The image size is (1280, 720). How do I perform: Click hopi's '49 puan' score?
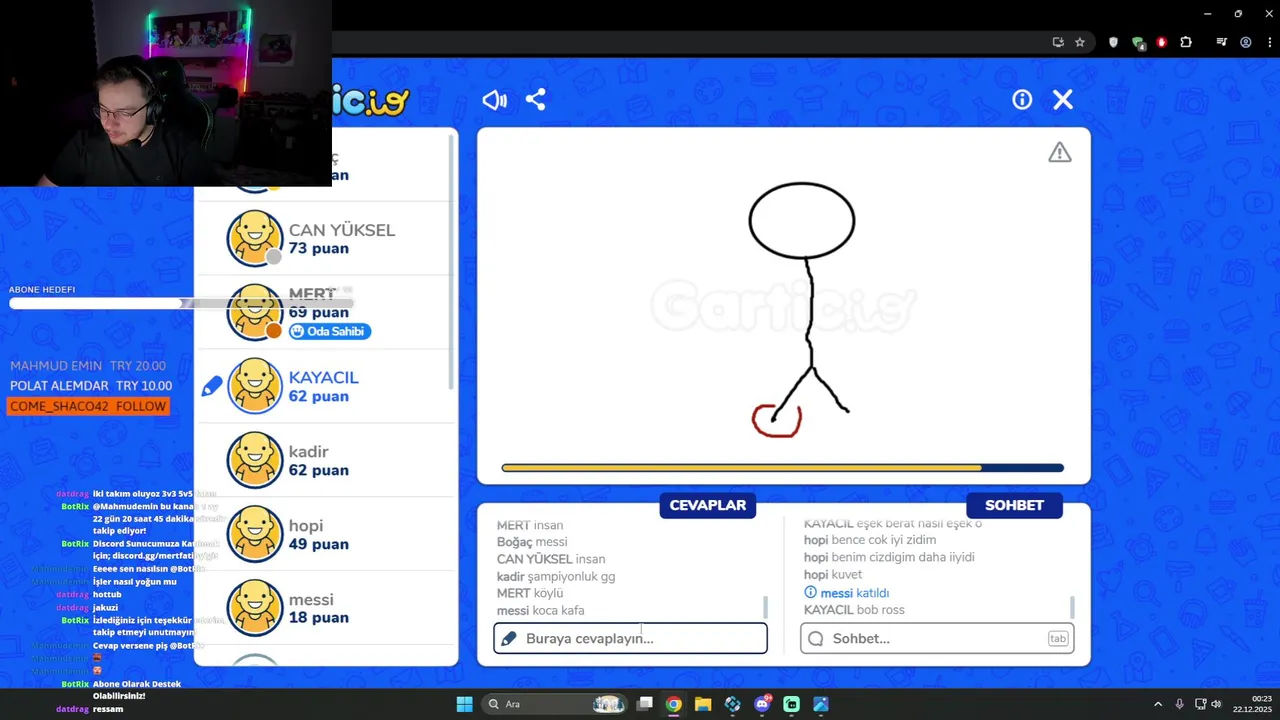point(319,544)
